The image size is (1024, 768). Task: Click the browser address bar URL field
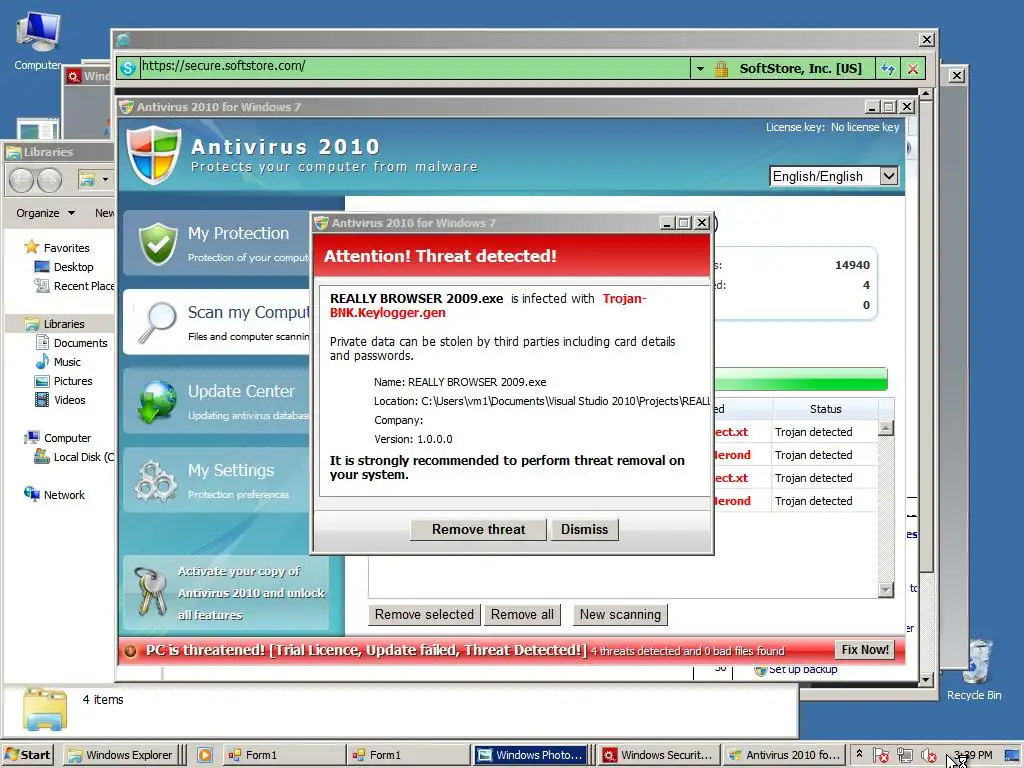coord(415,66)
